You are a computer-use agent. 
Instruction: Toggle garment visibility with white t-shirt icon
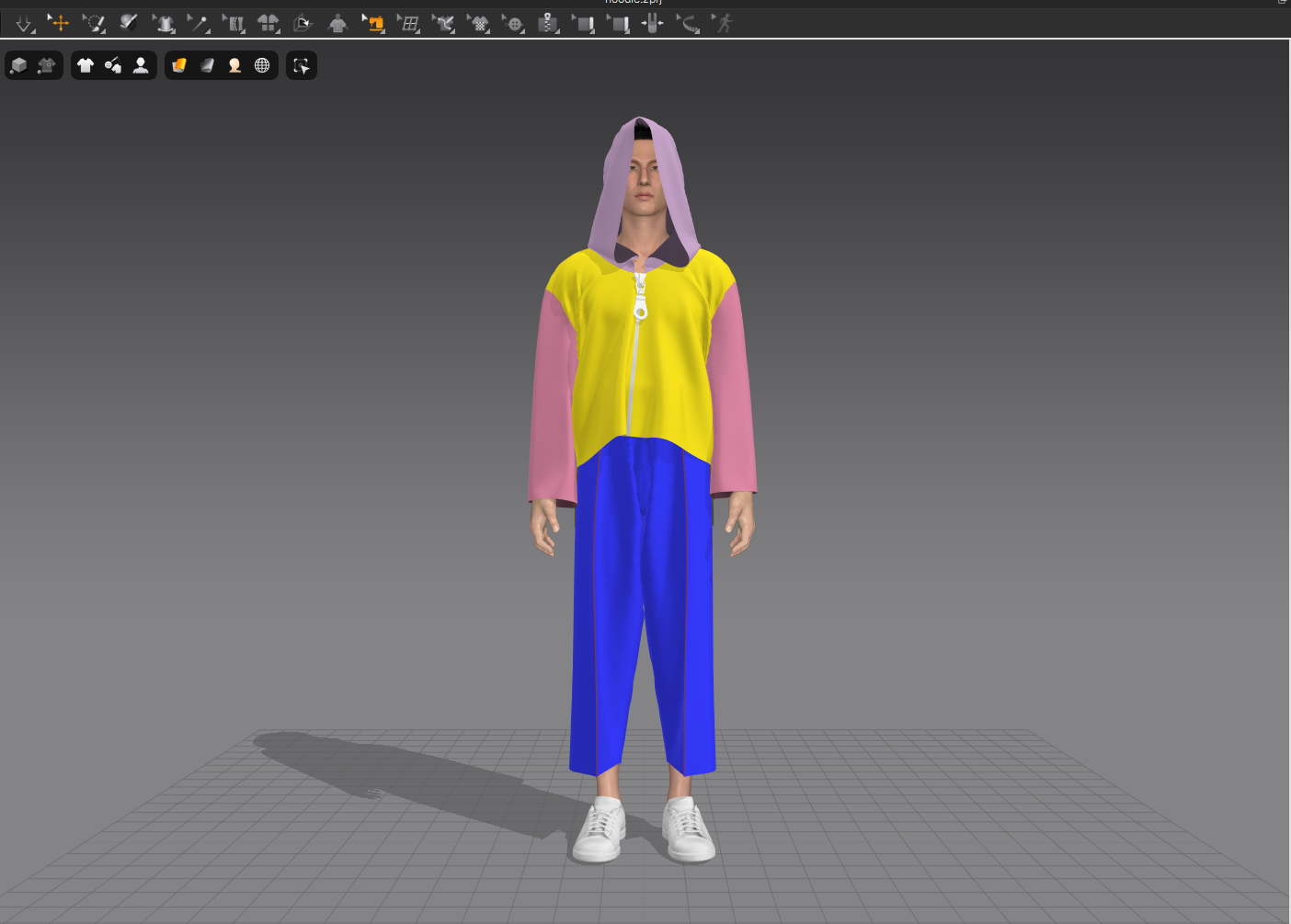tap(86, 65)
